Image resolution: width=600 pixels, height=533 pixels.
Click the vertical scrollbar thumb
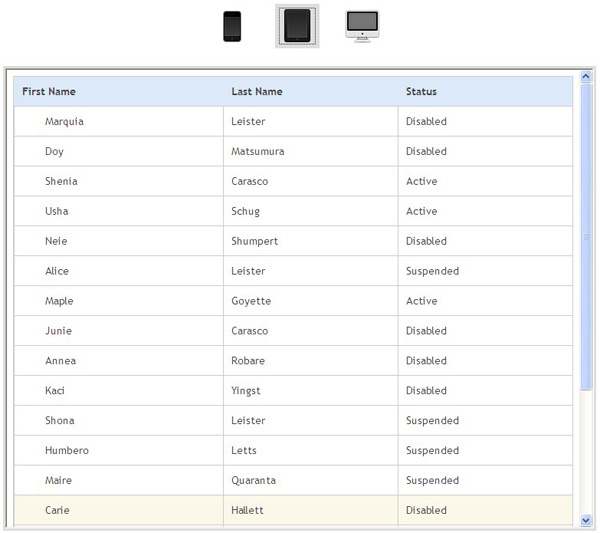[x=586, y=237]
